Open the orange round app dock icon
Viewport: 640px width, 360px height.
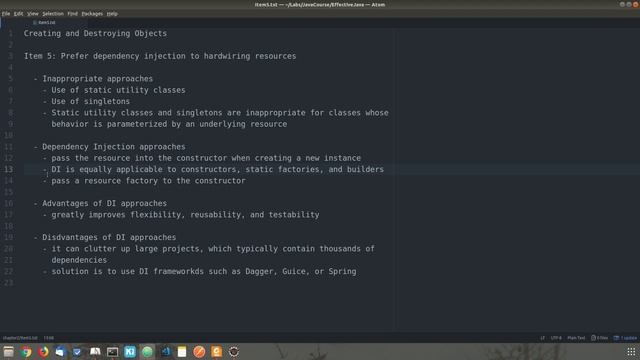click(x=199, y=351)
